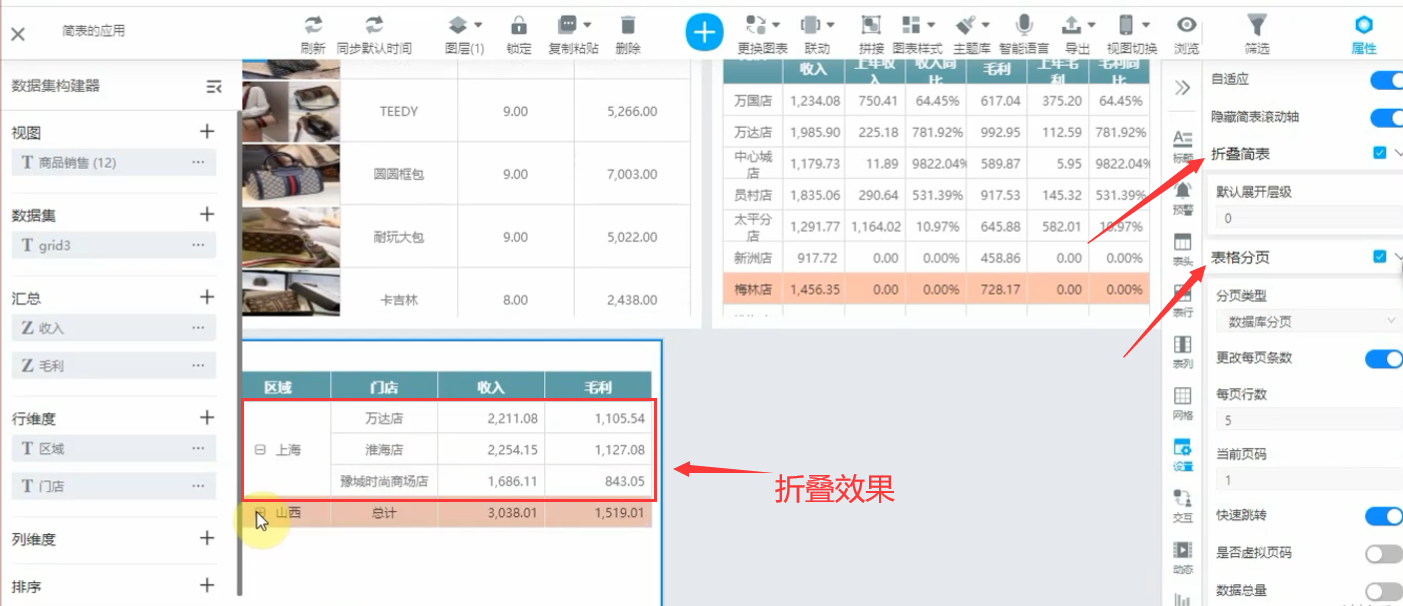
Task: Add a new 数据集 with plus
Action: click(207, 214)
